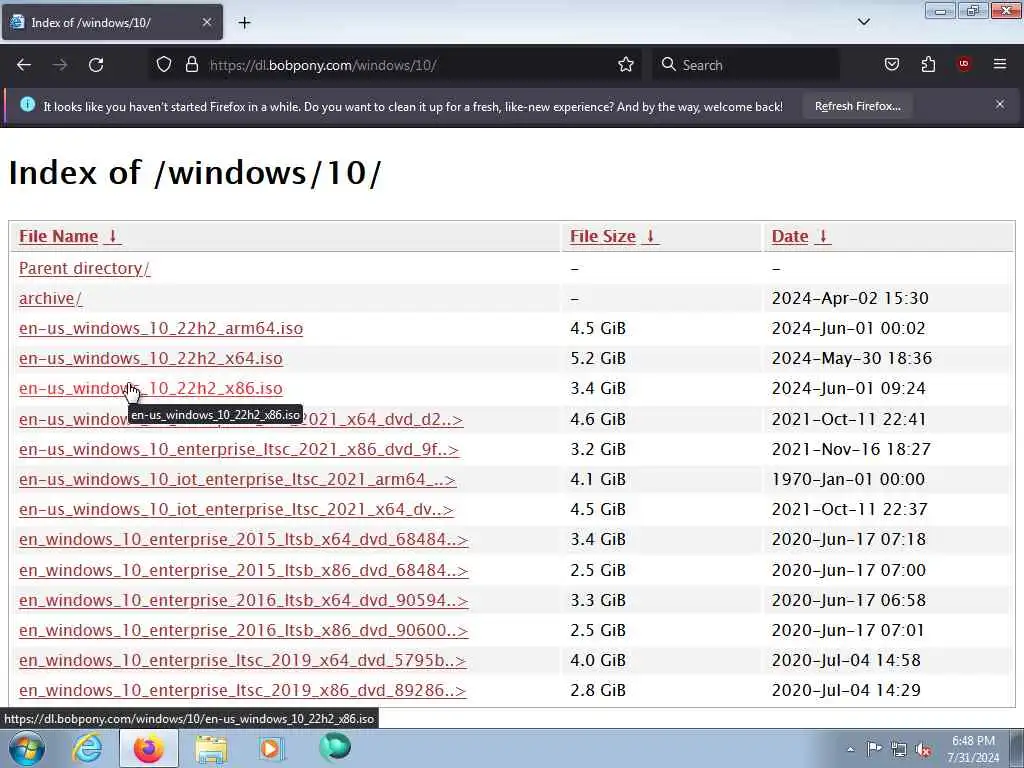Open enterprise_ltsc_2019_x86_dvd_89286 link
This screenshot has height=768, width=1024.
(242, 691)
